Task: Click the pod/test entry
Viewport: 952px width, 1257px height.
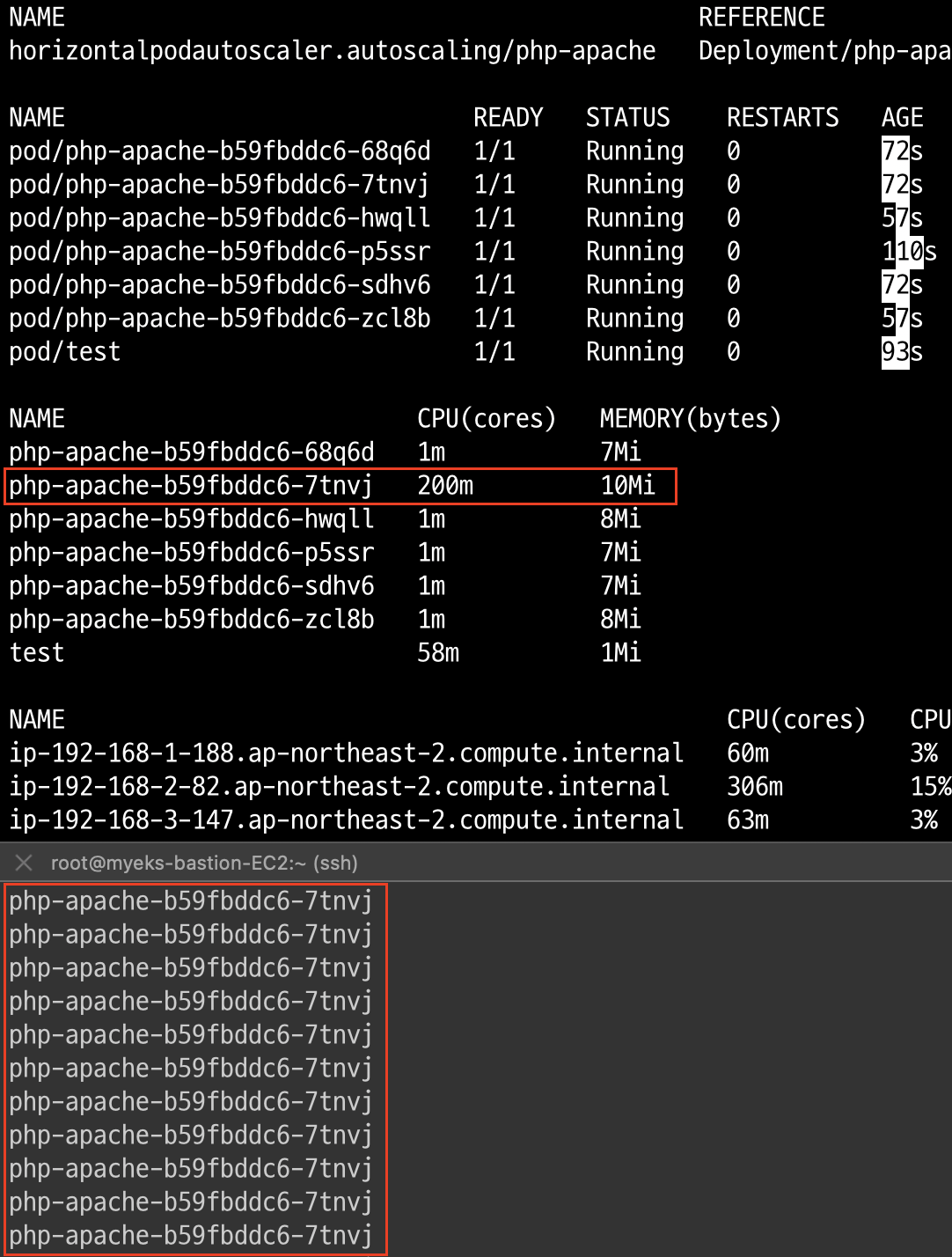Action: [64, 352]
